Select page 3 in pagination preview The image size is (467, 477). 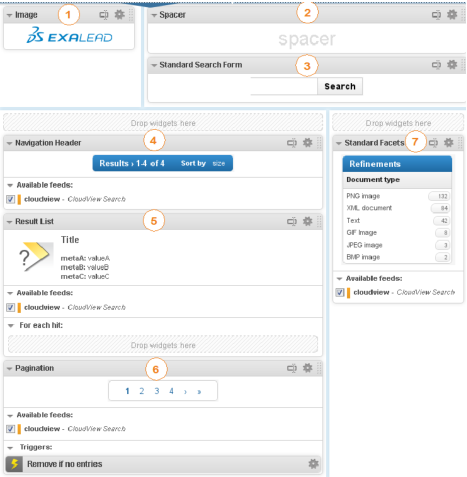157,391
